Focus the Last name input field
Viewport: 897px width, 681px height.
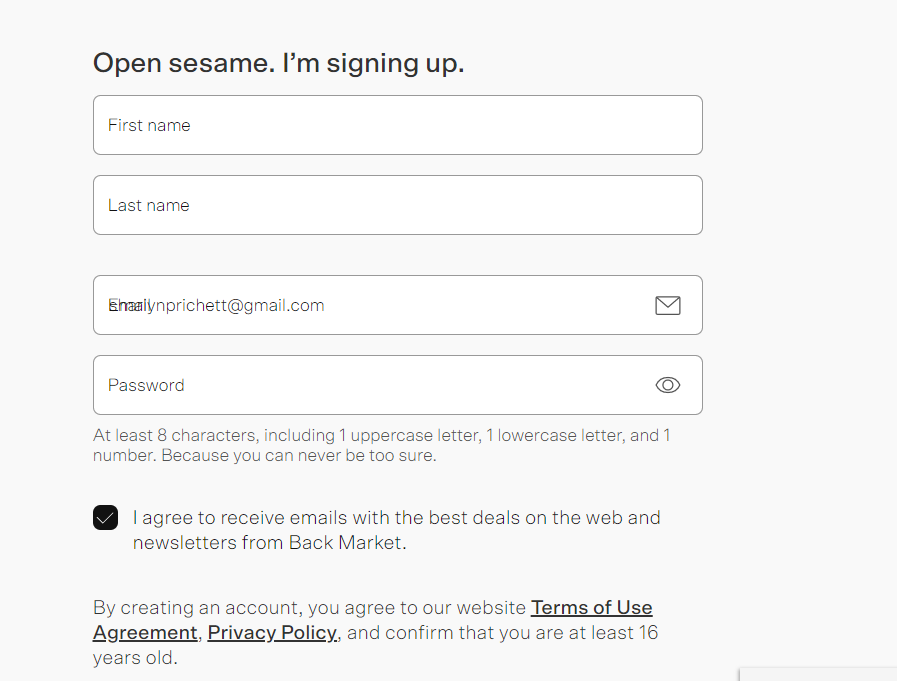click(398, 205)
